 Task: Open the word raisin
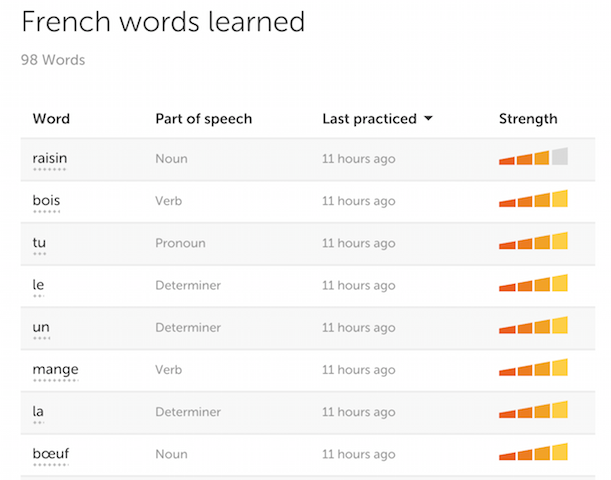pyautogui.click(x=50, y=158)
